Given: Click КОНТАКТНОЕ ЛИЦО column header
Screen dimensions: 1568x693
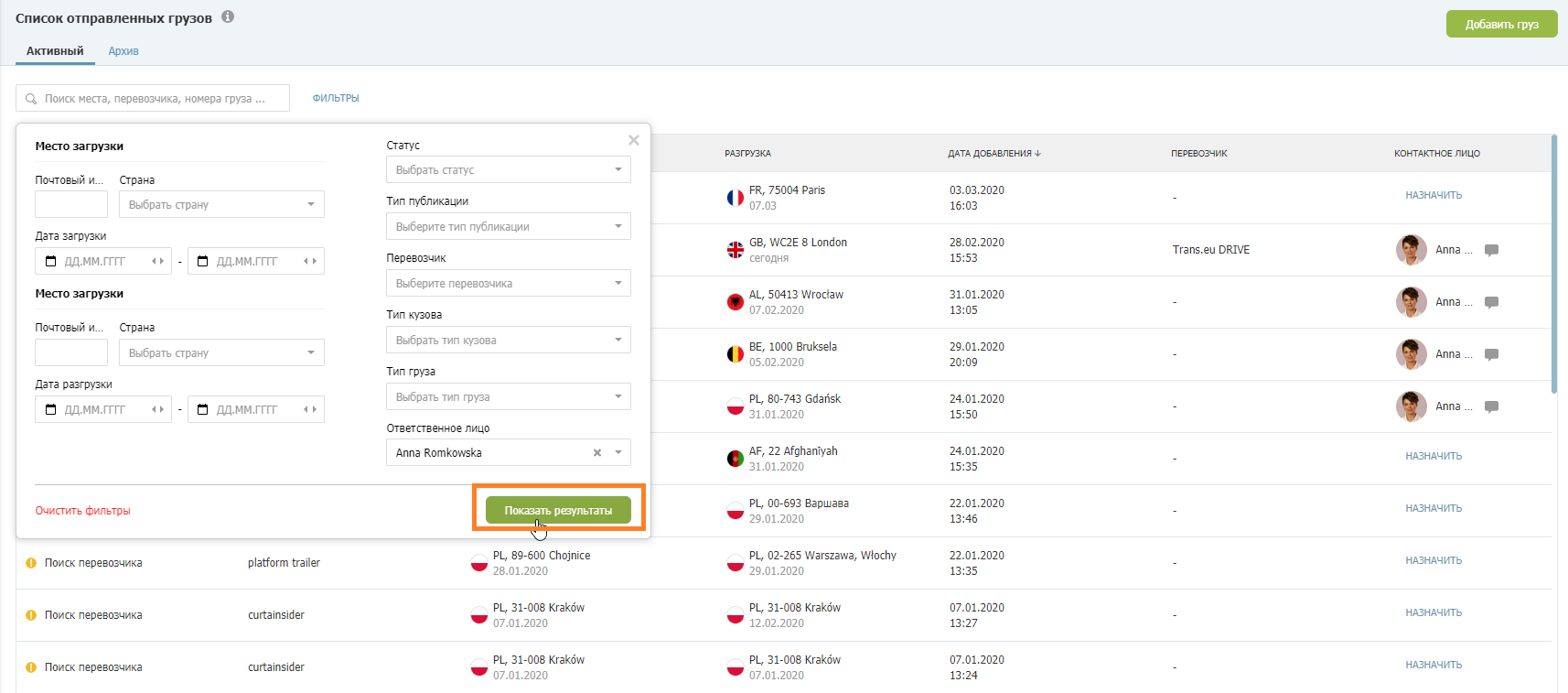Looking at the screenshot, I should [1437, 154].
